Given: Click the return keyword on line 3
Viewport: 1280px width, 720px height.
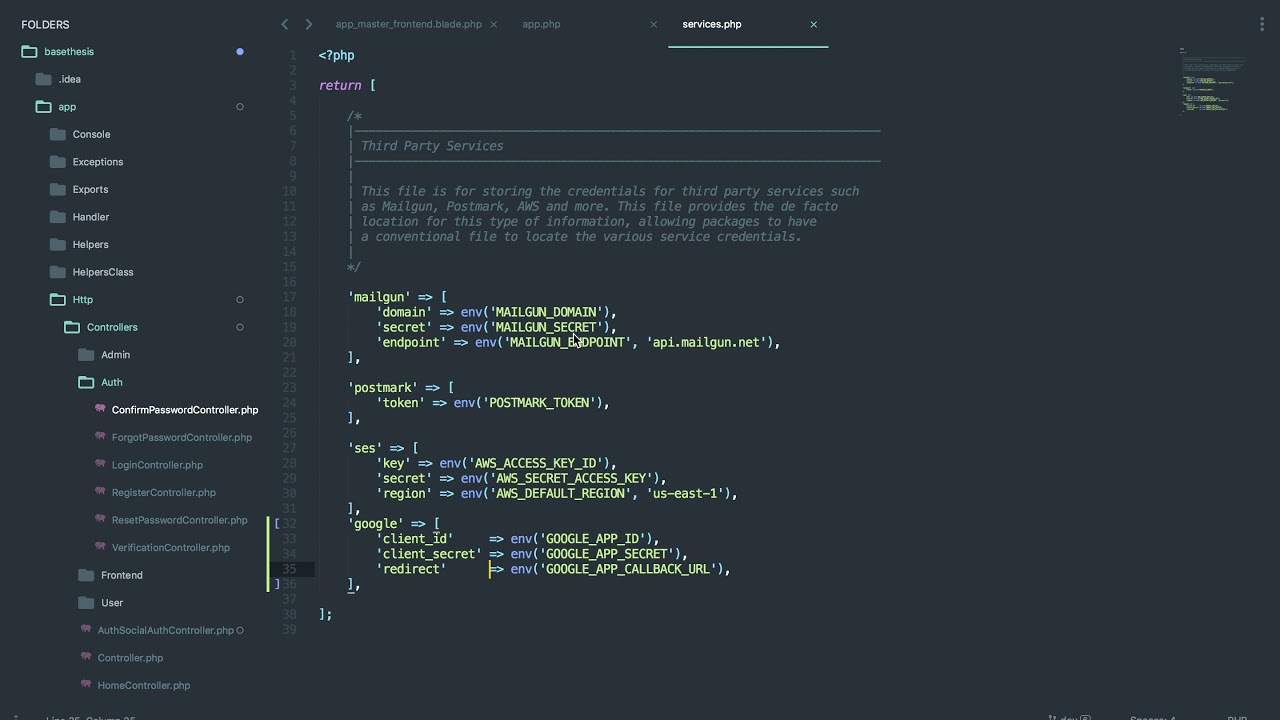Looking at the screenshot, I should pos(340,86).
